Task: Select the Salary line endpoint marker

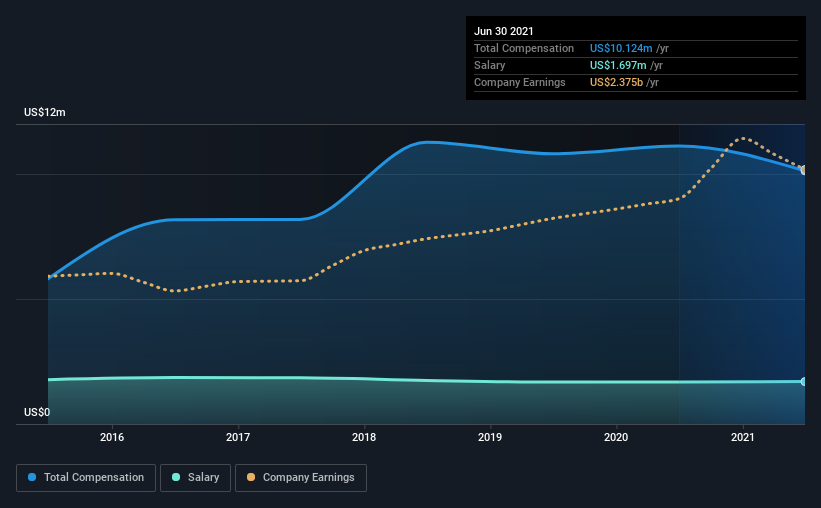Action: [x=804, y=381]
